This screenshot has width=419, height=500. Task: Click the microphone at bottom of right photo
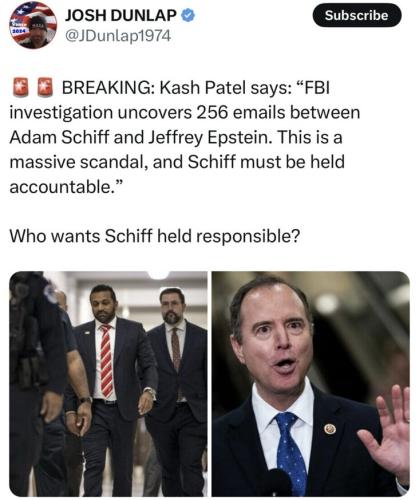tap(281, 483)
